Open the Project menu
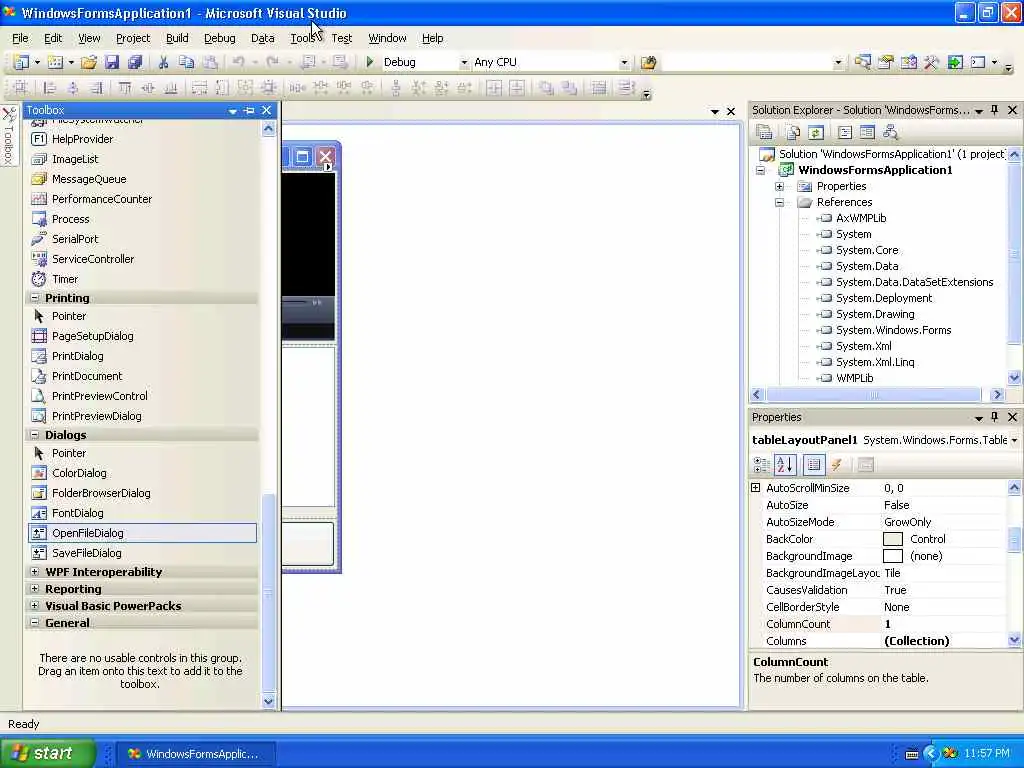The image size is (1024, 768). pos(133,39)
